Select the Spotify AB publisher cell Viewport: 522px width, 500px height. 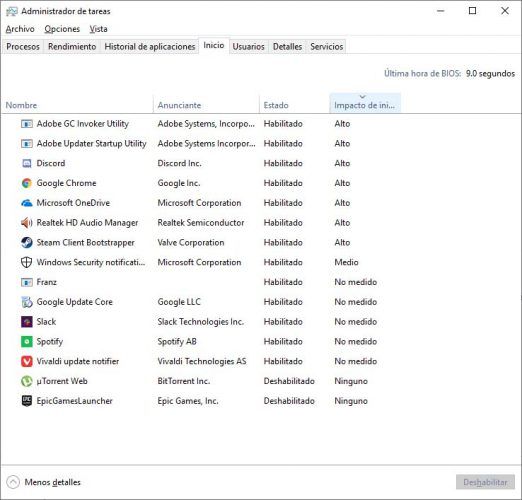177,342
